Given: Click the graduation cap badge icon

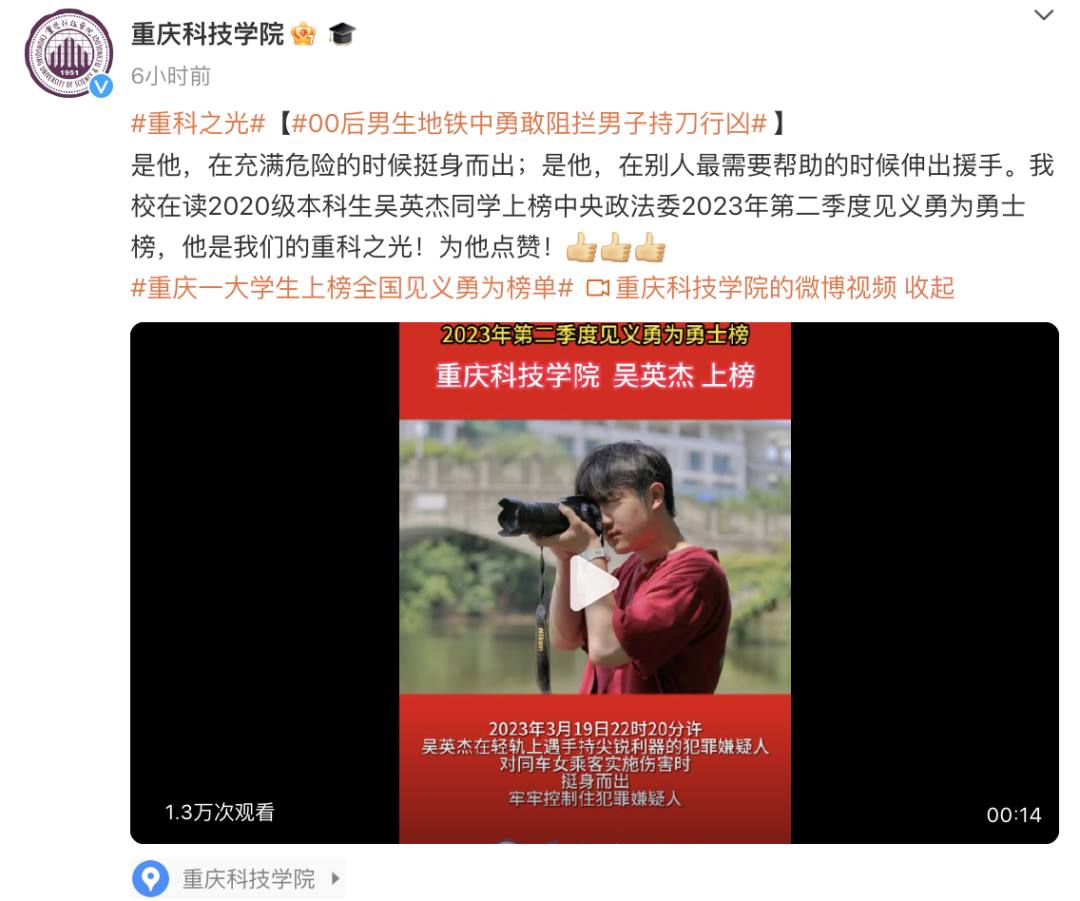Looking at the screenshot, I should 342,33.
